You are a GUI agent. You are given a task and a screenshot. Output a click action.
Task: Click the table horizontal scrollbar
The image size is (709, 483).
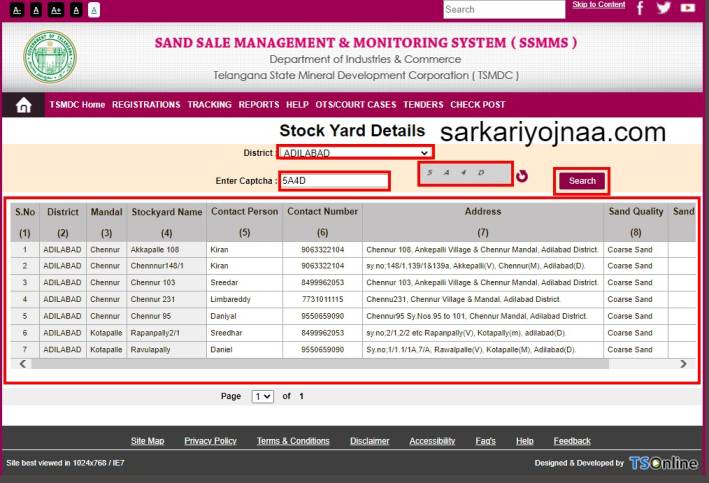pos(320,364)
